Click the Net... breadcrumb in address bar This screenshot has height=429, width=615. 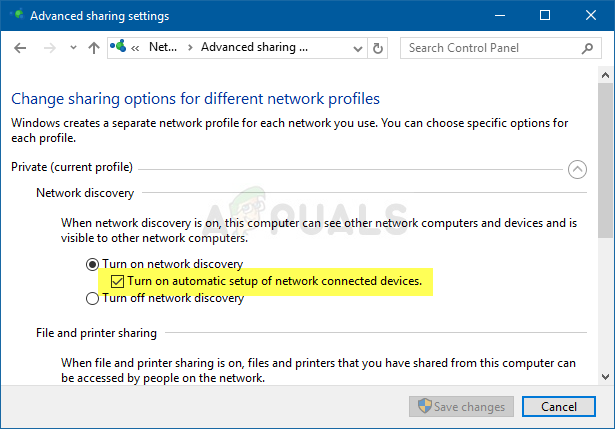[x=163, y=47]
